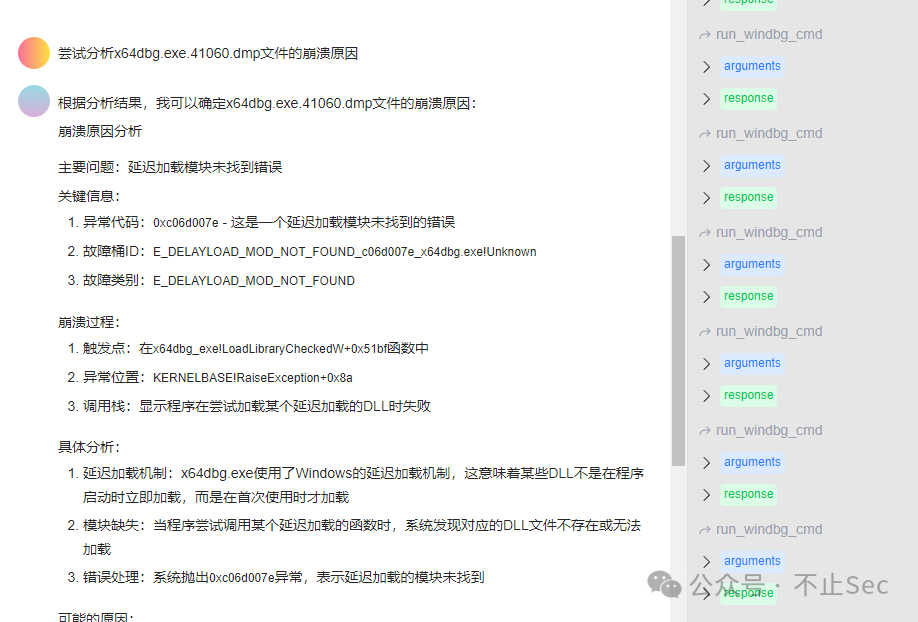This screenshot has height=622, width=918.
Task: Toggle the fourth arguments chevron
Action: coord(707,363)
